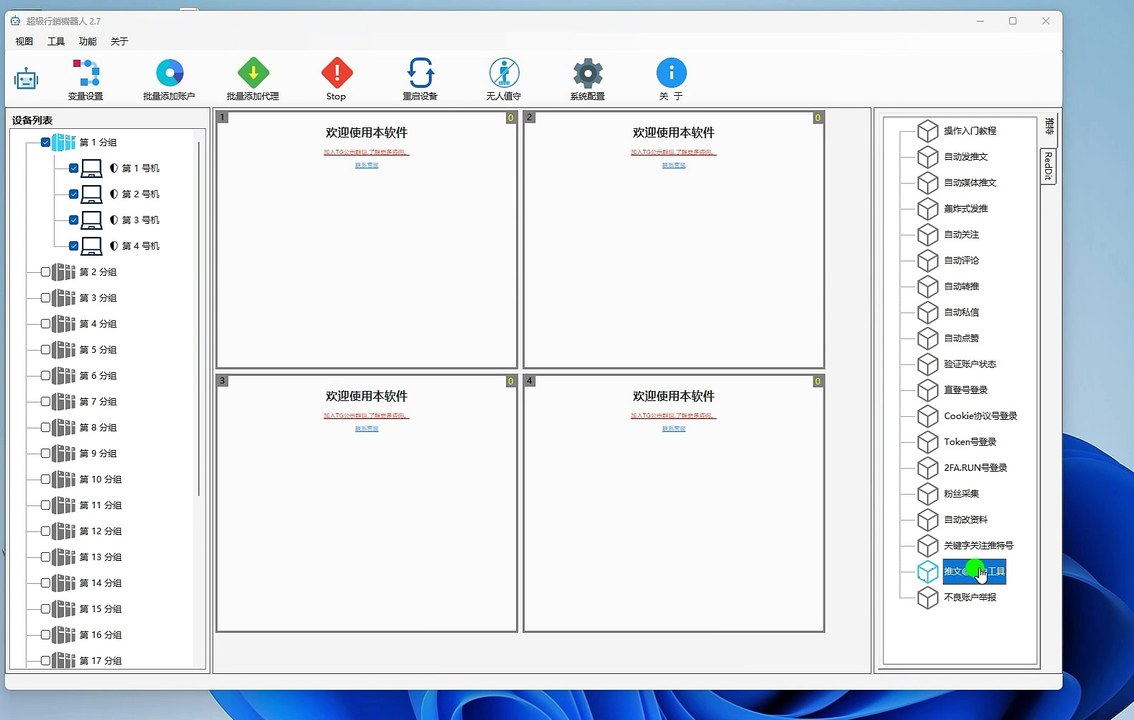Image resolution: width=1134 pixels, height=720 pixels.
Task: Open the 视图 menu
Action: [x=24, y=41]
